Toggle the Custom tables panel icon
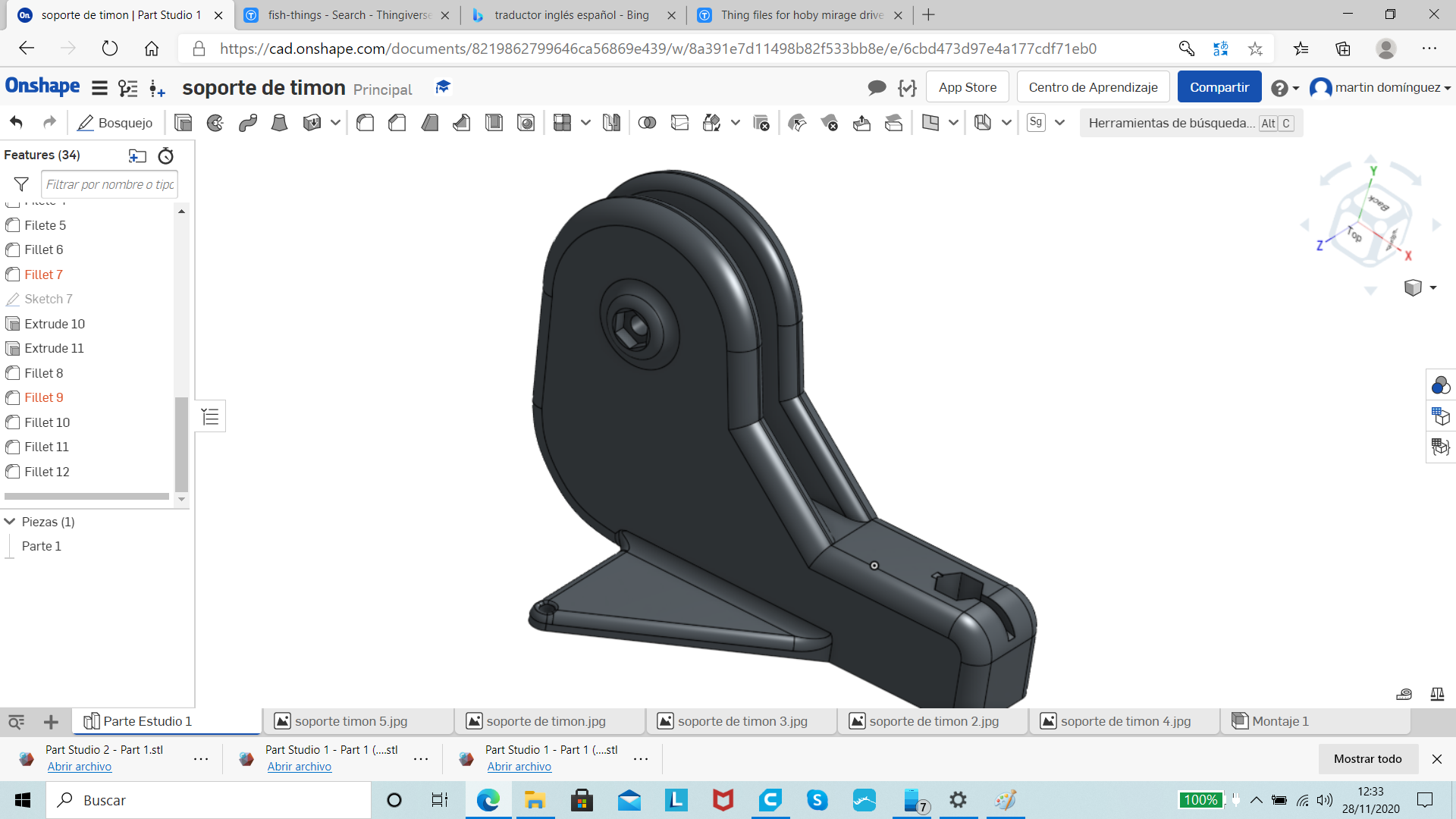This screenshot has width=1456, height=819. pyautogui.click(x=1441, y=447)
